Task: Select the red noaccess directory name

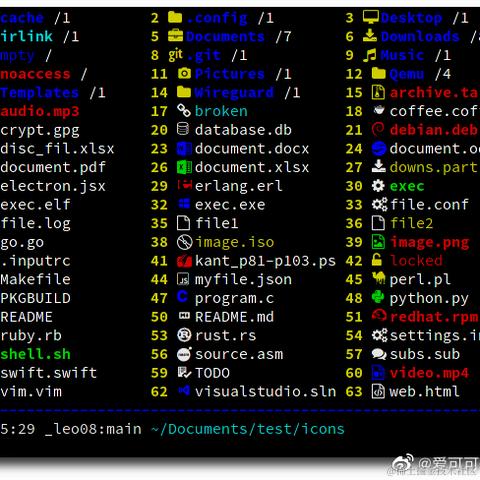Action: click(35, 74)
